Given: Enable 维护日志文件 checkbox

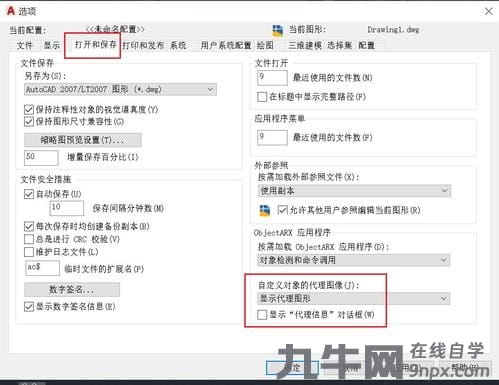Looking at the screenshot, I should pos(29,252).
